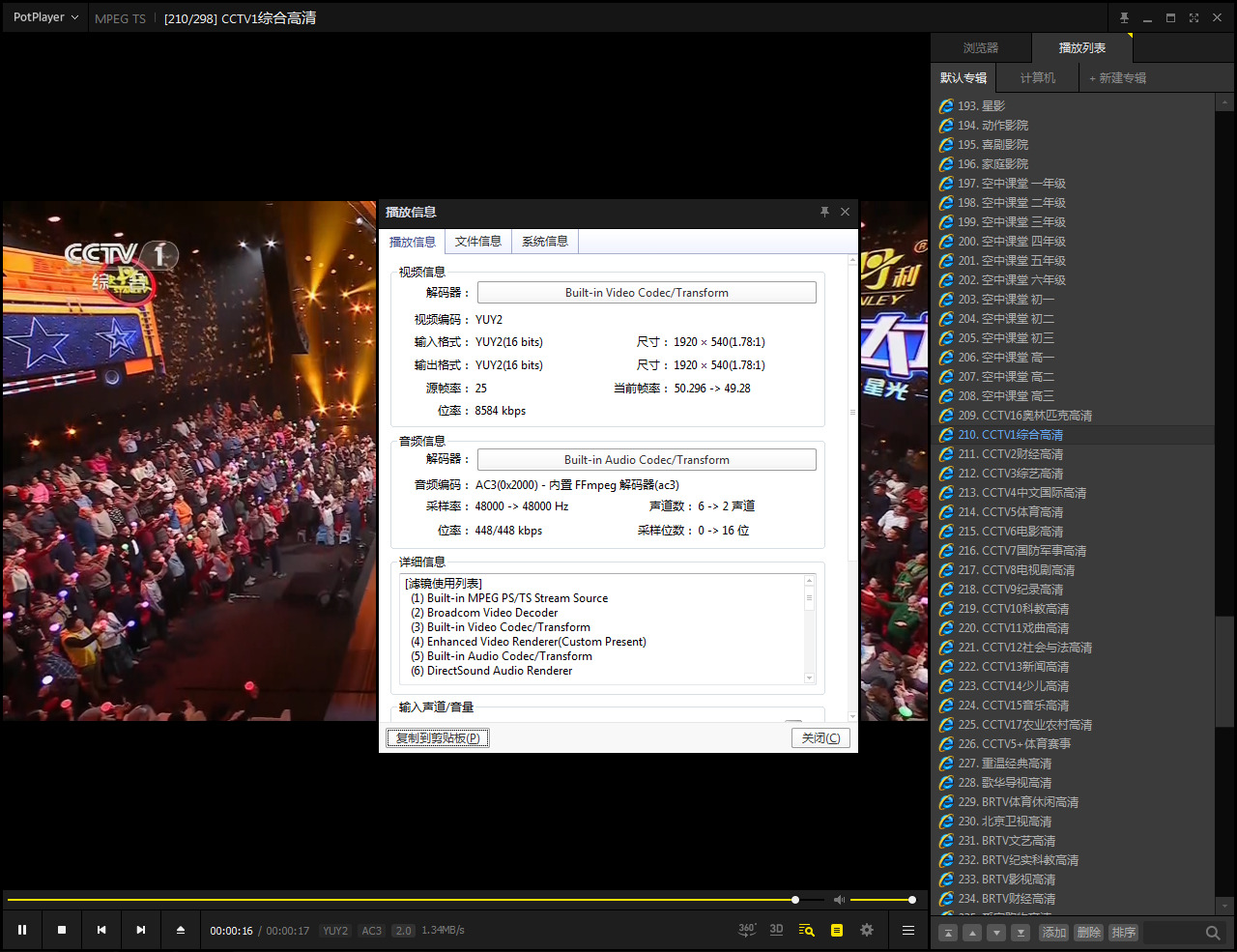
Task: Select the 默认专辑 album tab
Action: [x=964, y=77]
